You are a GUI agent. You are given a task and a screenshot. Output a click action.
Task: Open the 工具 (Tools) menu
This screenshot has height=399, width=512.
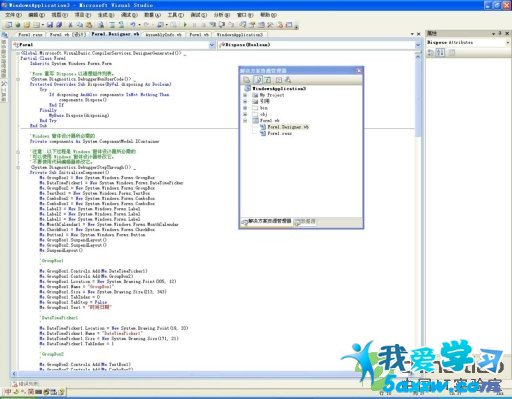click(175, 15)
